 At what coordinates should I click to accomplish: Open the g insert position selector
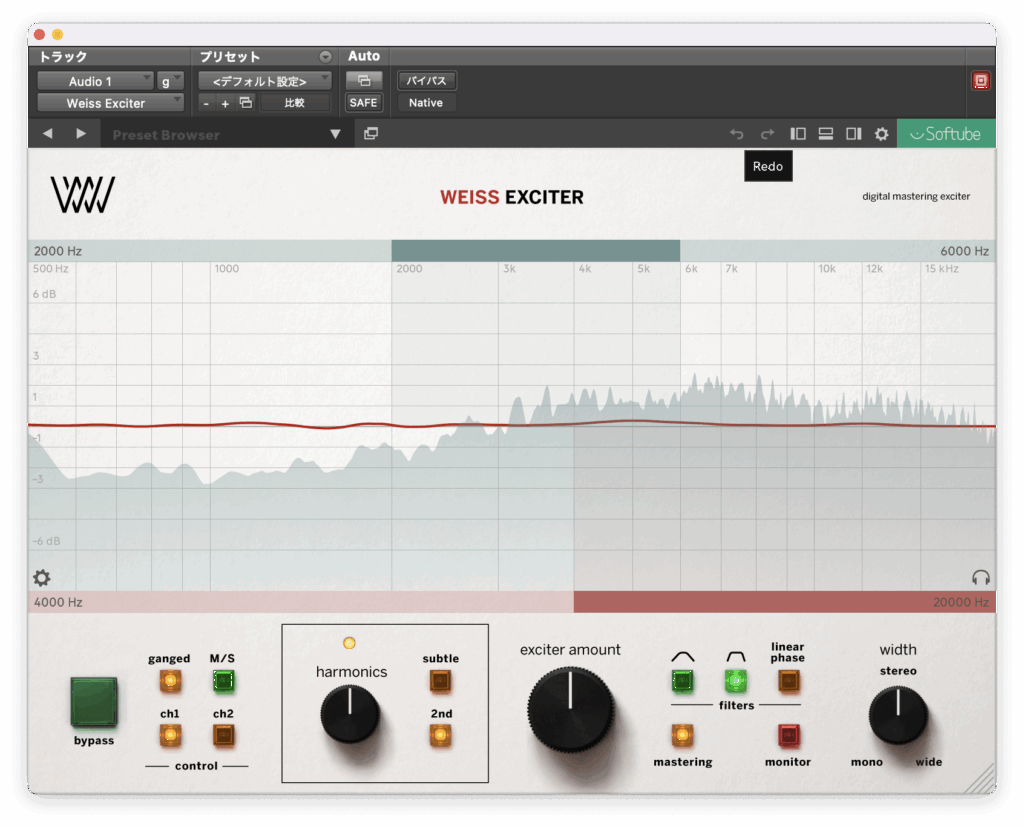pyautogui.click(x=170, y=81)
